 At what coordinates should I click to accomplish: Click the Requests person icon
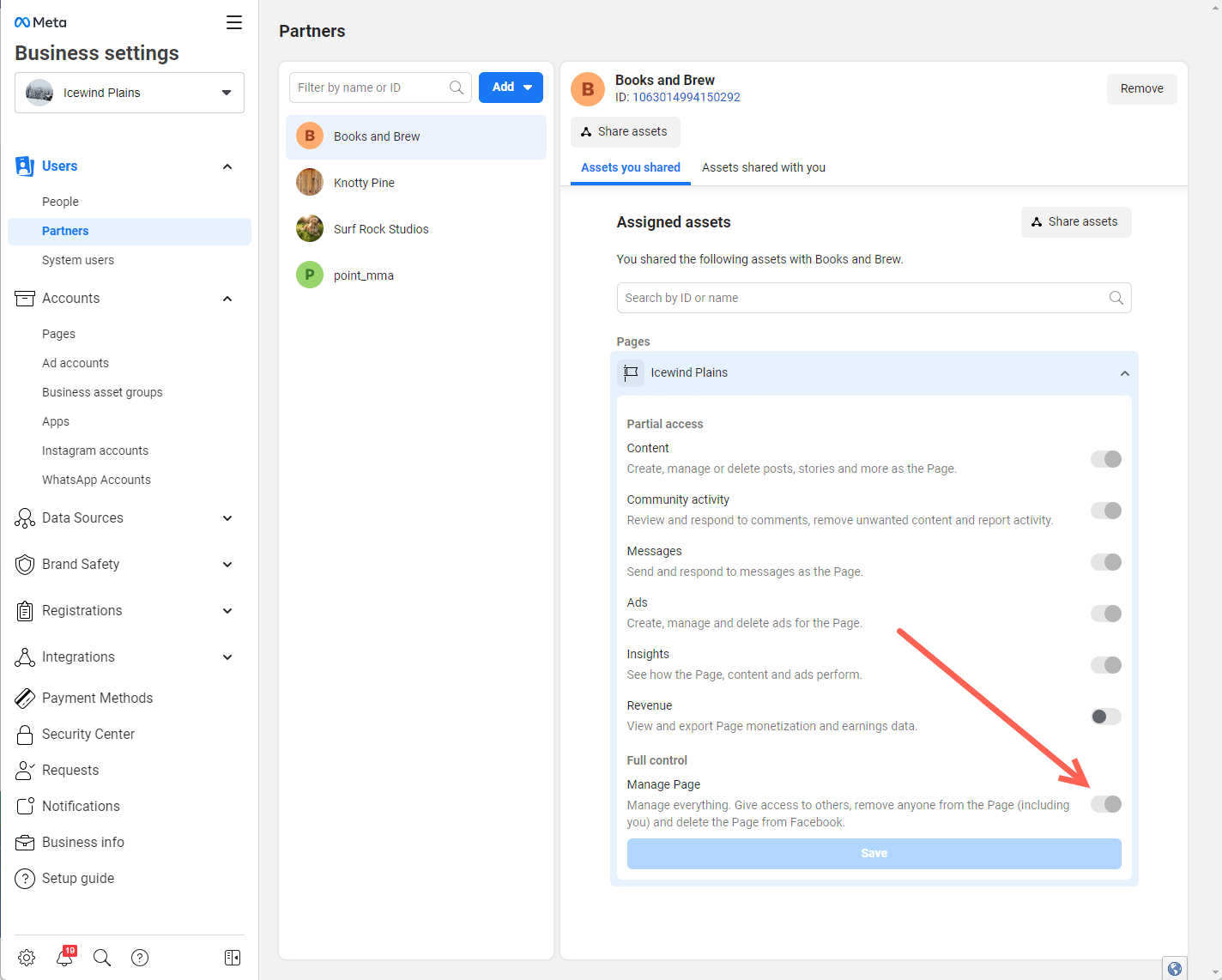coord(25,771)
